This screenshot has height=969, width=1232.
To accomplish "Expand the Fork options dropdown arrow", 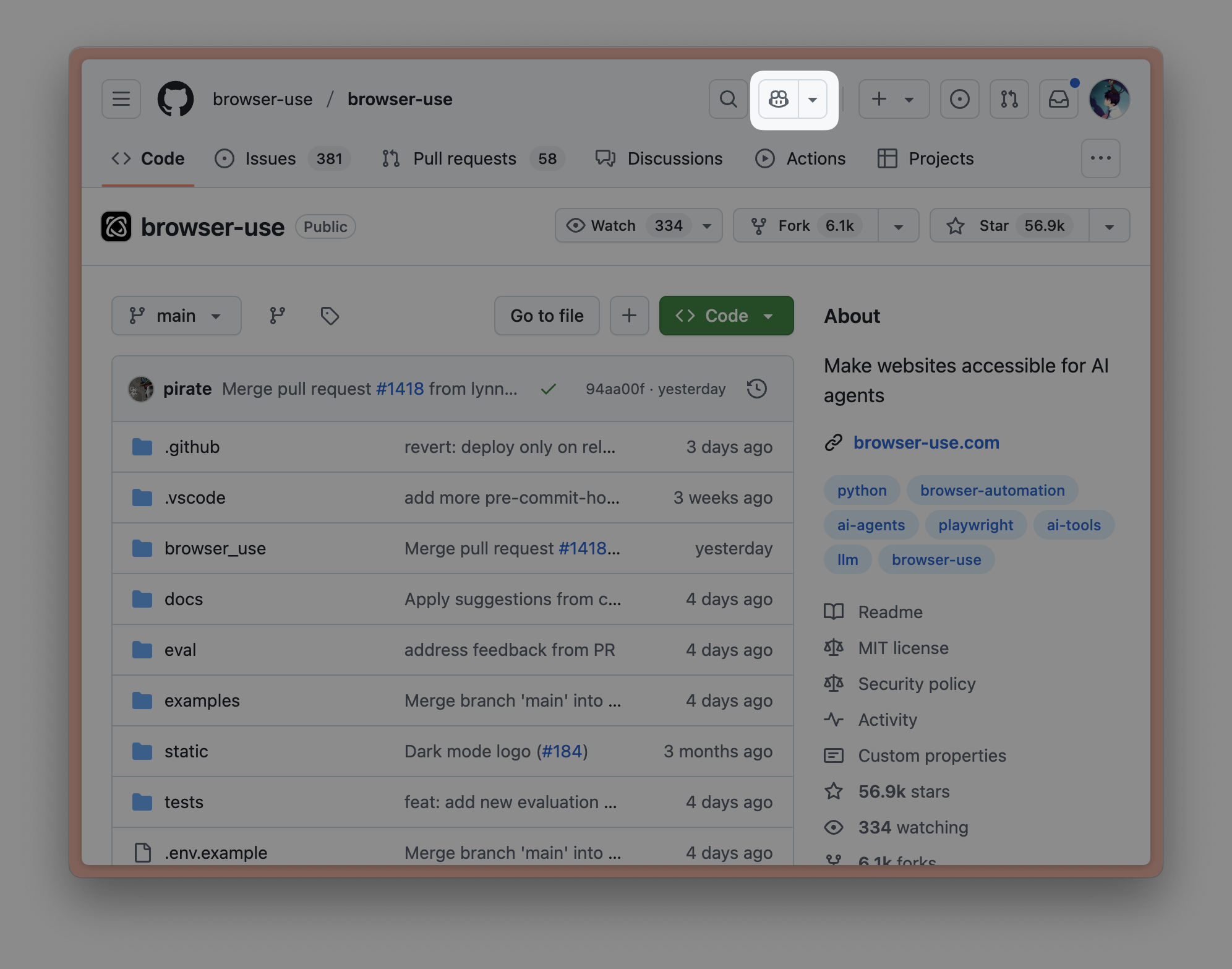I will click(x=899, y=225).
